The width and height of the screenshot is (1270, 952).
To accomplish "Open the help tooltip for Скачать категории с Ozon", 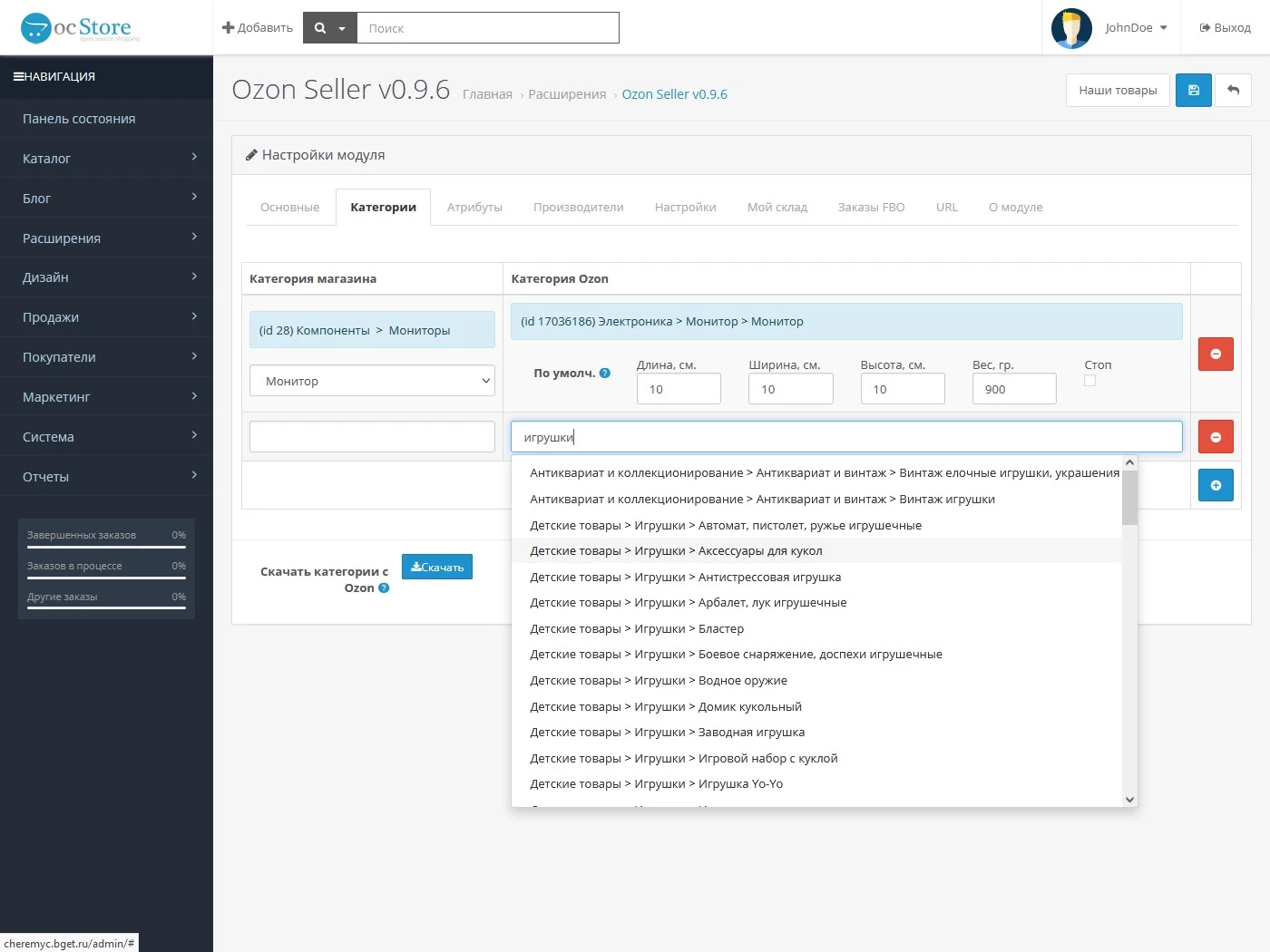I will [x=384, y=588].
